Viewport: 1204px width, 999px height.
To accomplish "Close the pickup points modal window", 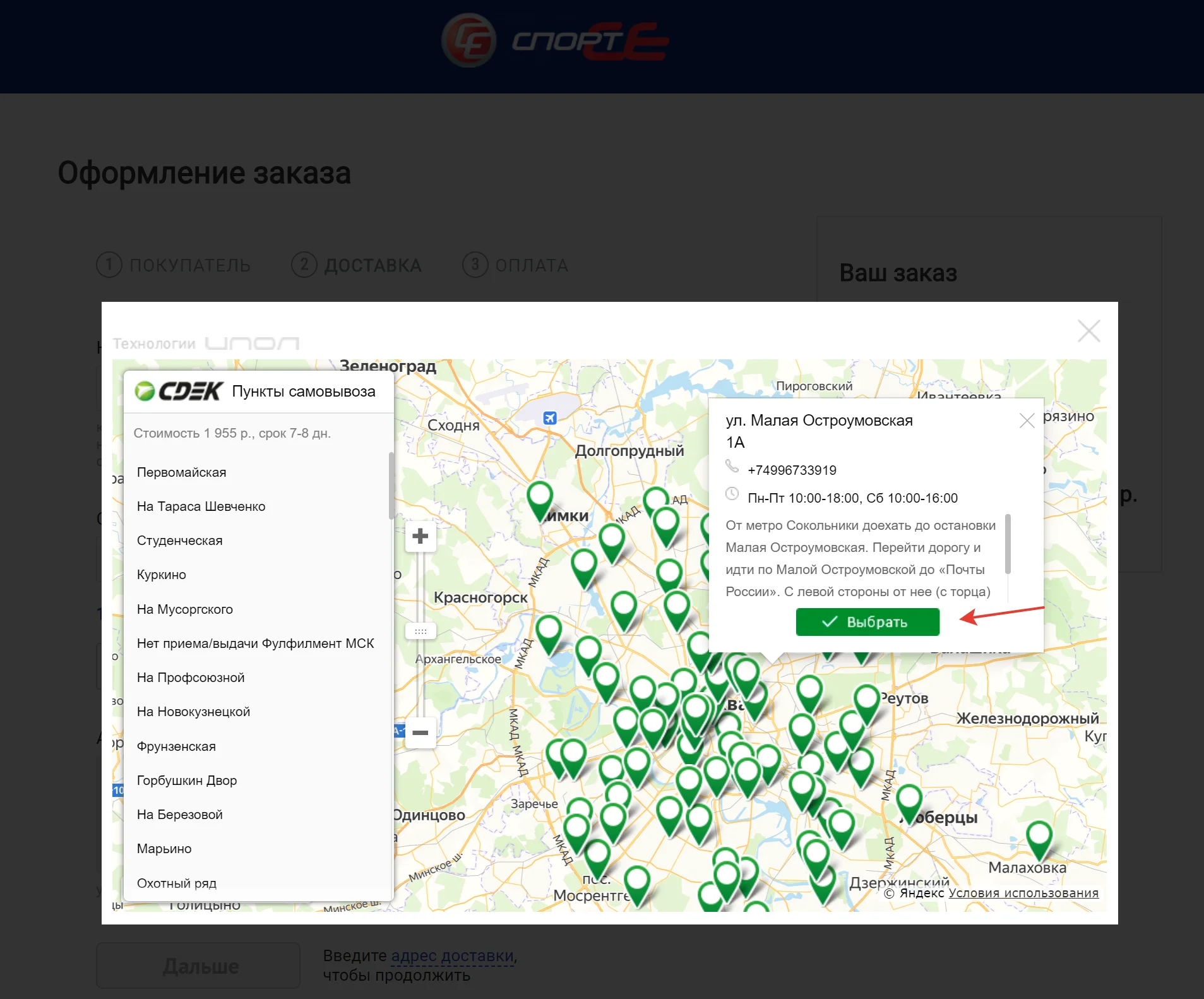I will pyautogui.click(x=1088, y=331).
